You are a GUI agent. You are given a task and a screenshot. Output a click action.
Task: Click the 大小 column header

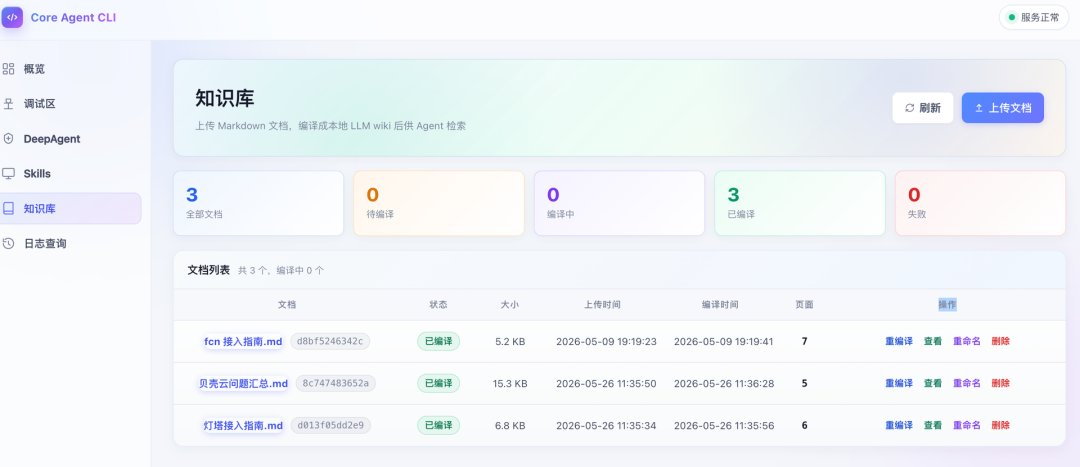510,304
